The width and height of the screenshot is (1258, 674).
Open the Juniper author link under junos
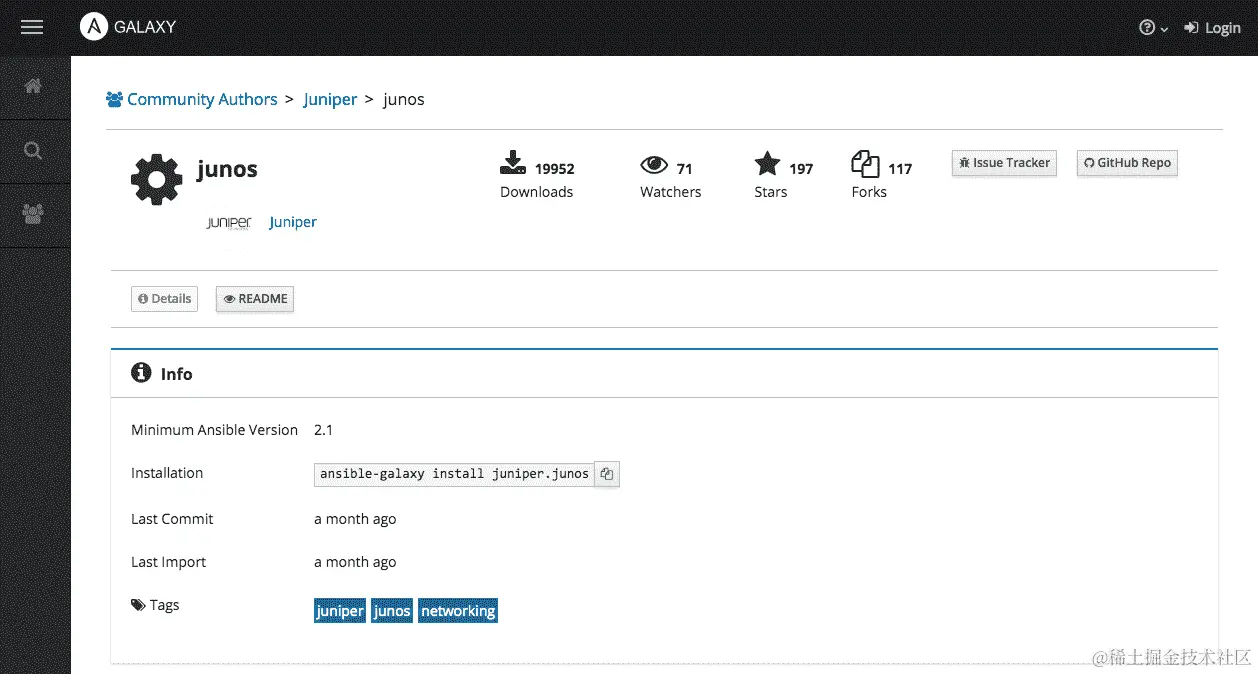[x=293, y=222]
